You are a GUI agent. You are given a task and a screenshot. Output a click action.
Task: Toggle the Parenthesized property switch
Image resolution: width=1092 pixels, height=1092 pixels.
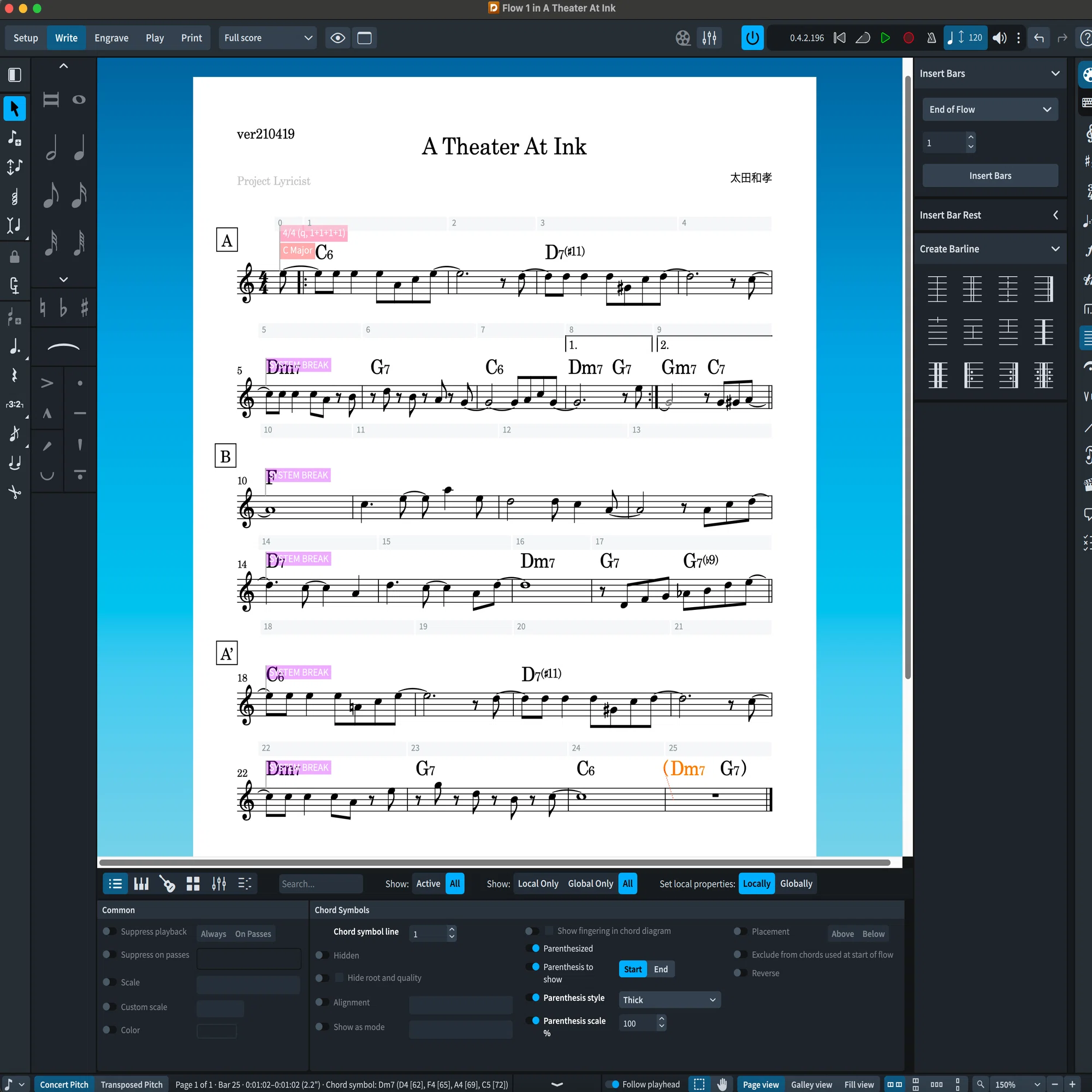click(532, 948)
